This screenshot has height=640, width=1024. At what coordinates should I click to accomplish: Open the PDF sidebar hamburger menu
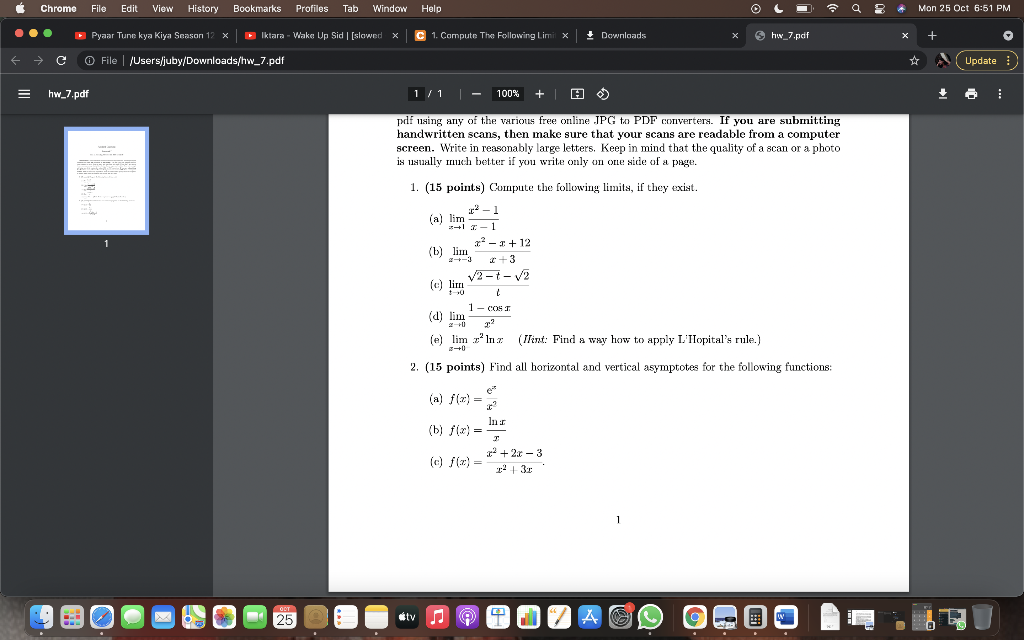click(24, 94)
